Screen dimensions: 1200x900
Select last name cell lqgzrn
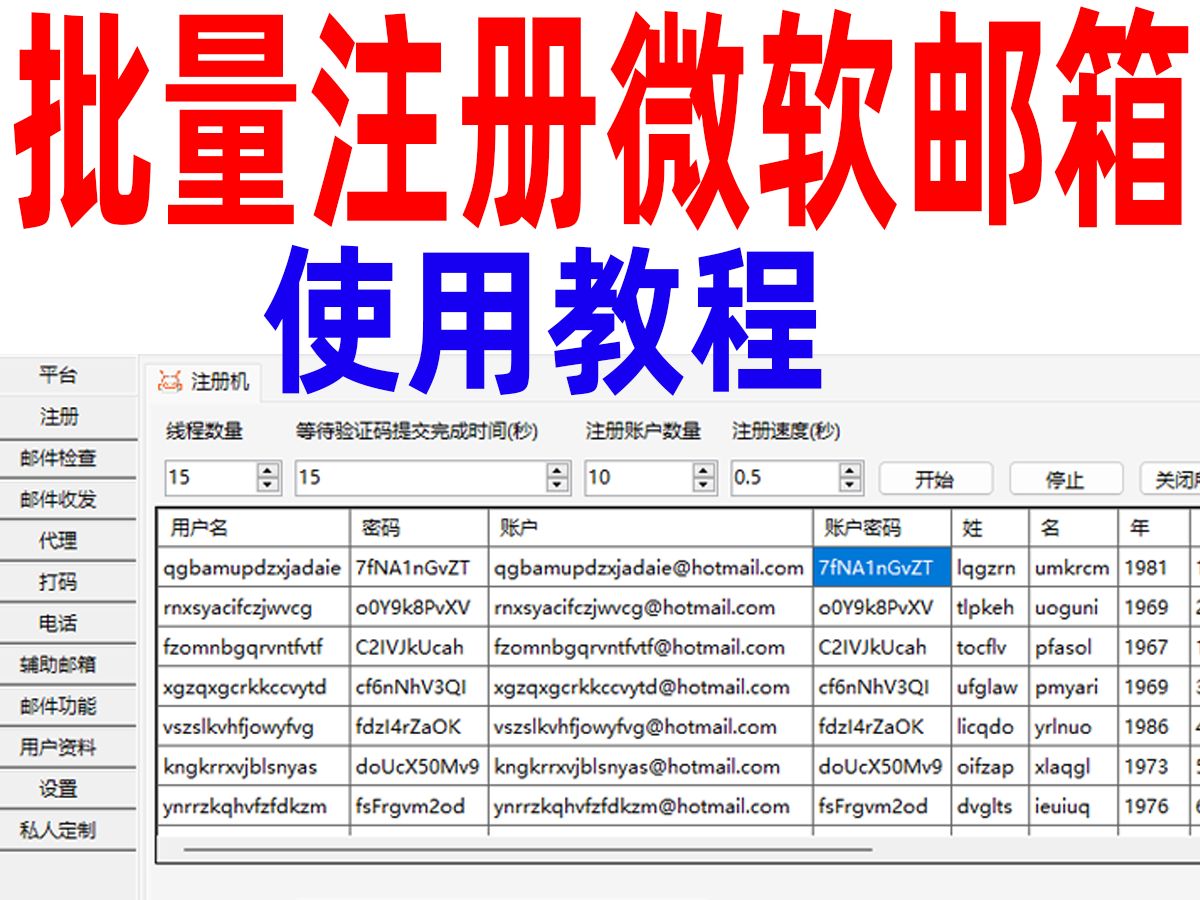point(990,567)
